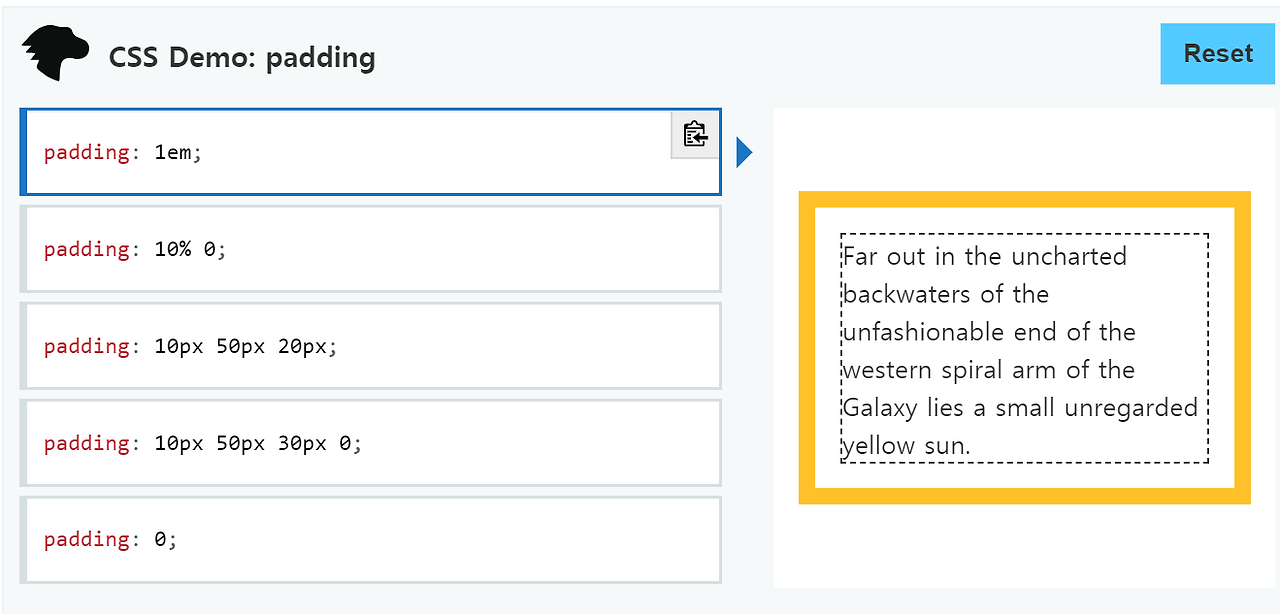The width and height of the screenshot is (1280, 614).
Task: Click the blue arrow beside selected example
Action: [744, 152]
